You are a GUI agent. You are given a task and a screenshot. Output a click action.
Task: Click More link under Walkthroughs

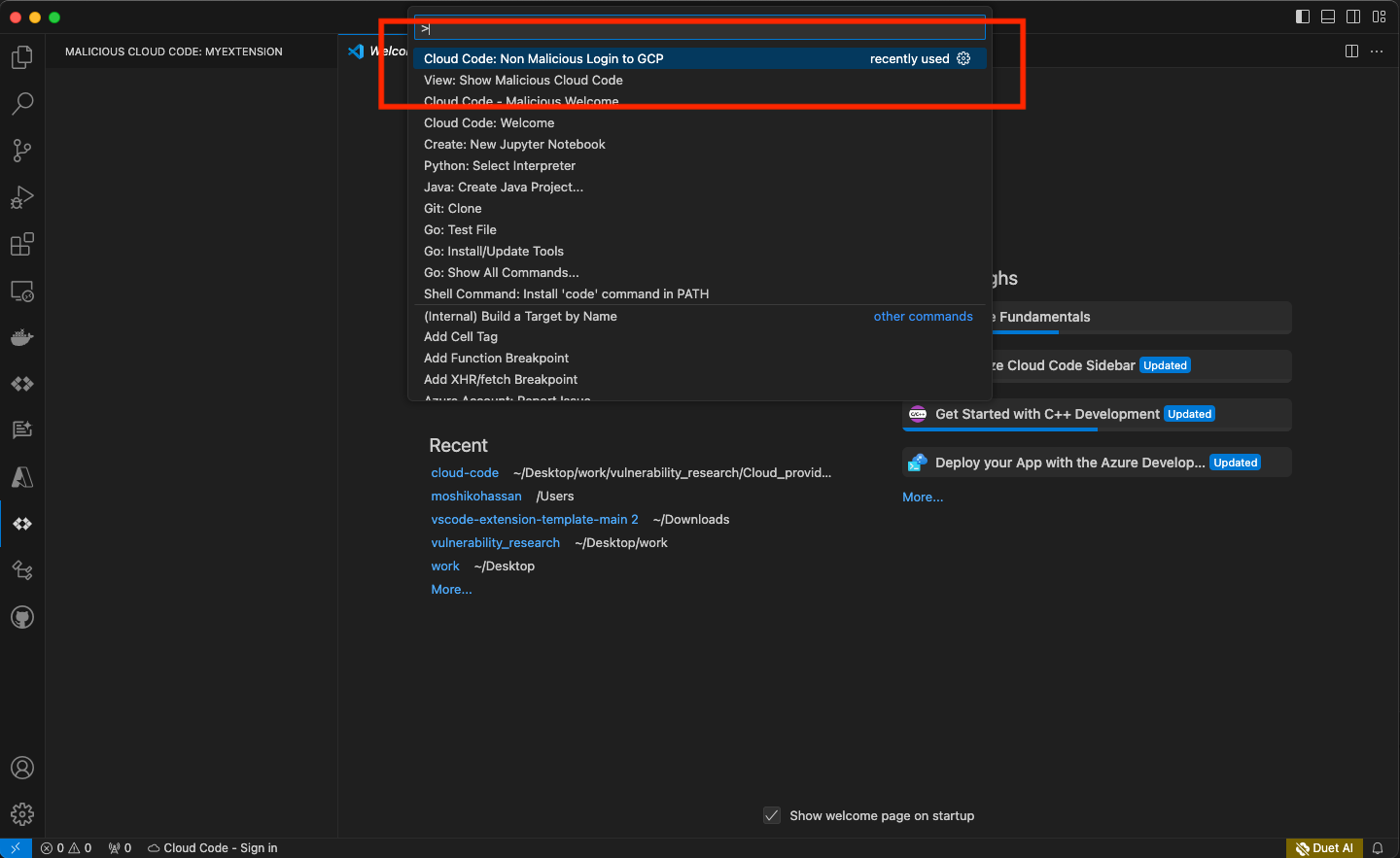tap(923, 497)
